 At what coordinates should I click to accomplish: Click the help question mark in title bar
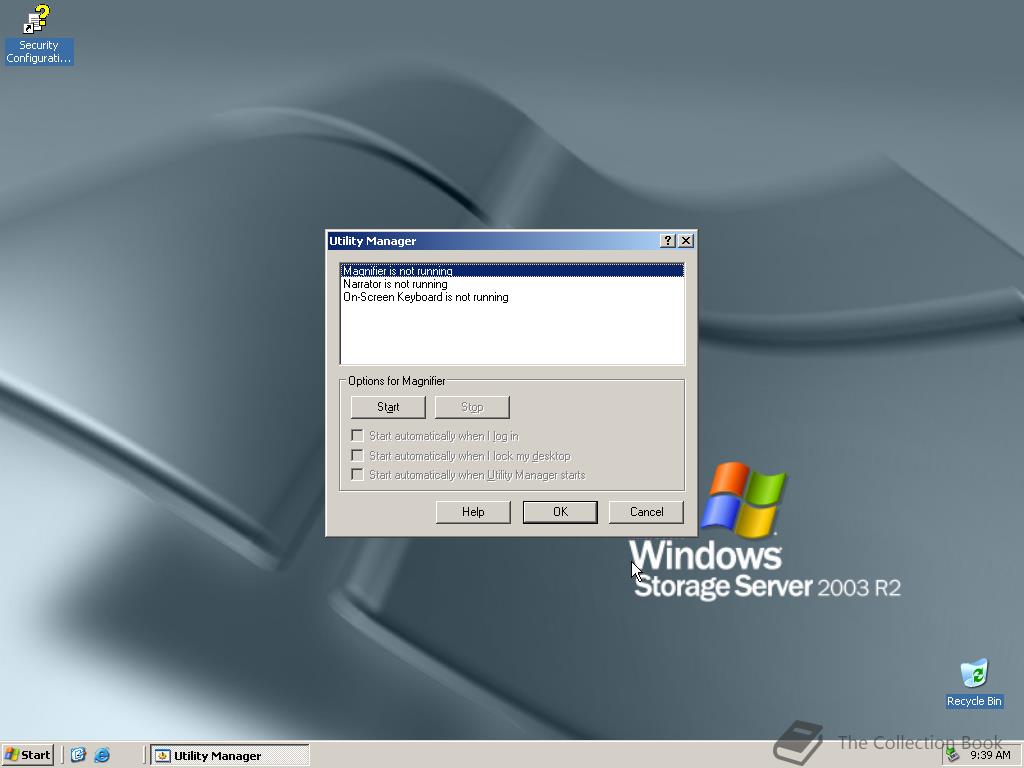(x=667, y=240)
